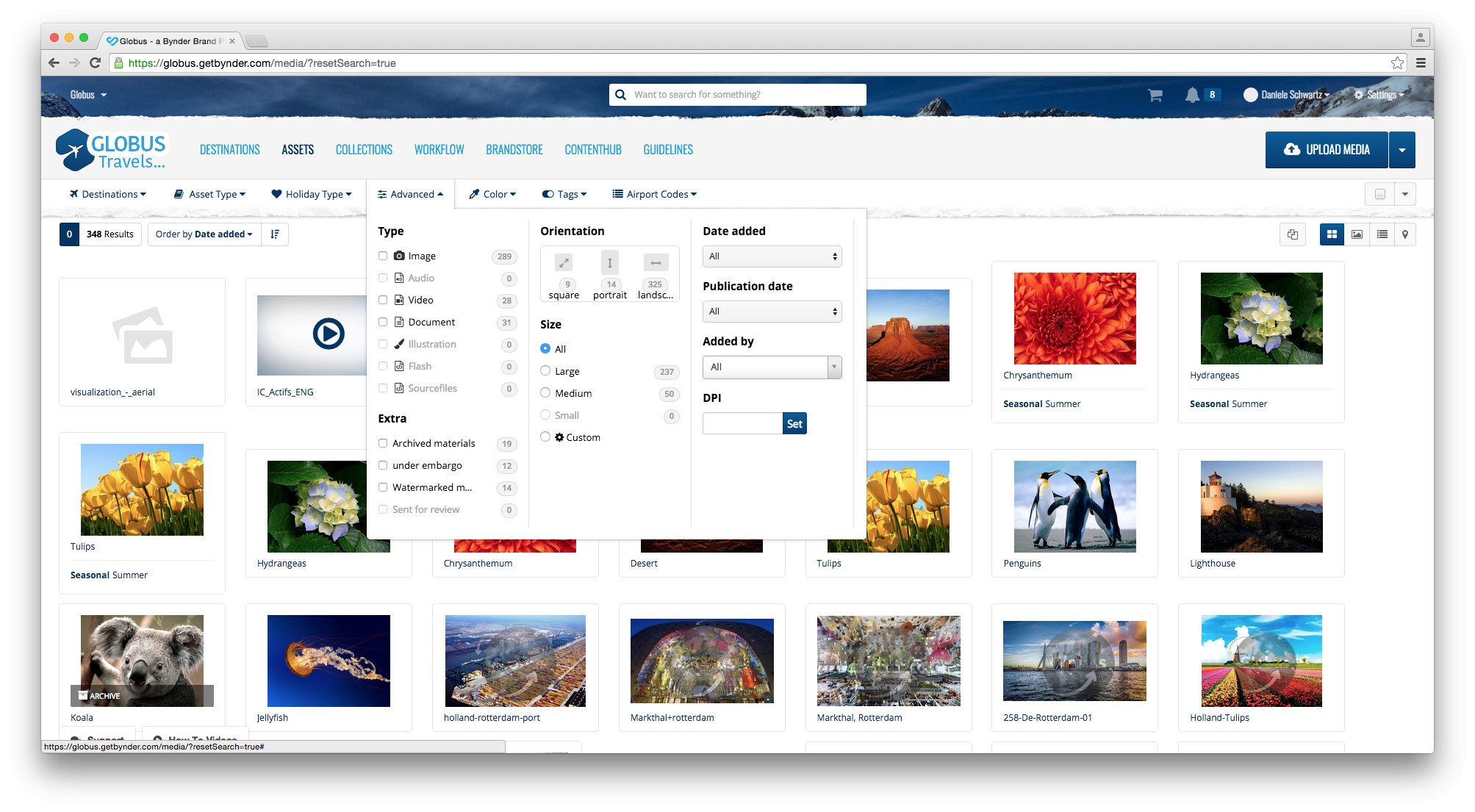The width and height of the screenshot is (1475, 812).
Task: Open the shopping cart icon
Action: pyautogui.click(x=1155, y=95)
